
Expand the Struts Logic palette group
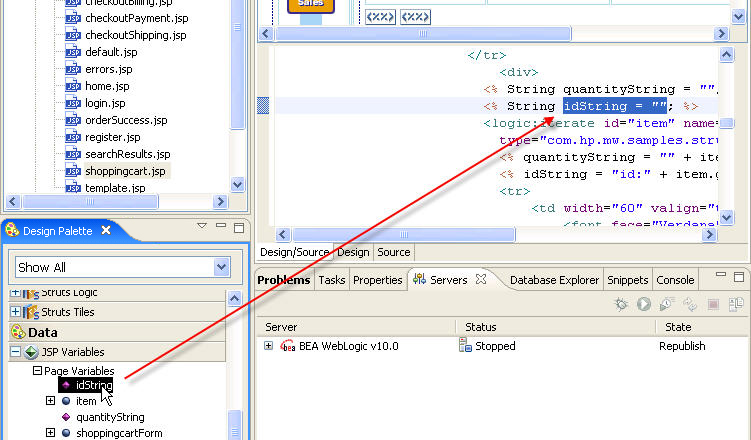tap(15, 292)
